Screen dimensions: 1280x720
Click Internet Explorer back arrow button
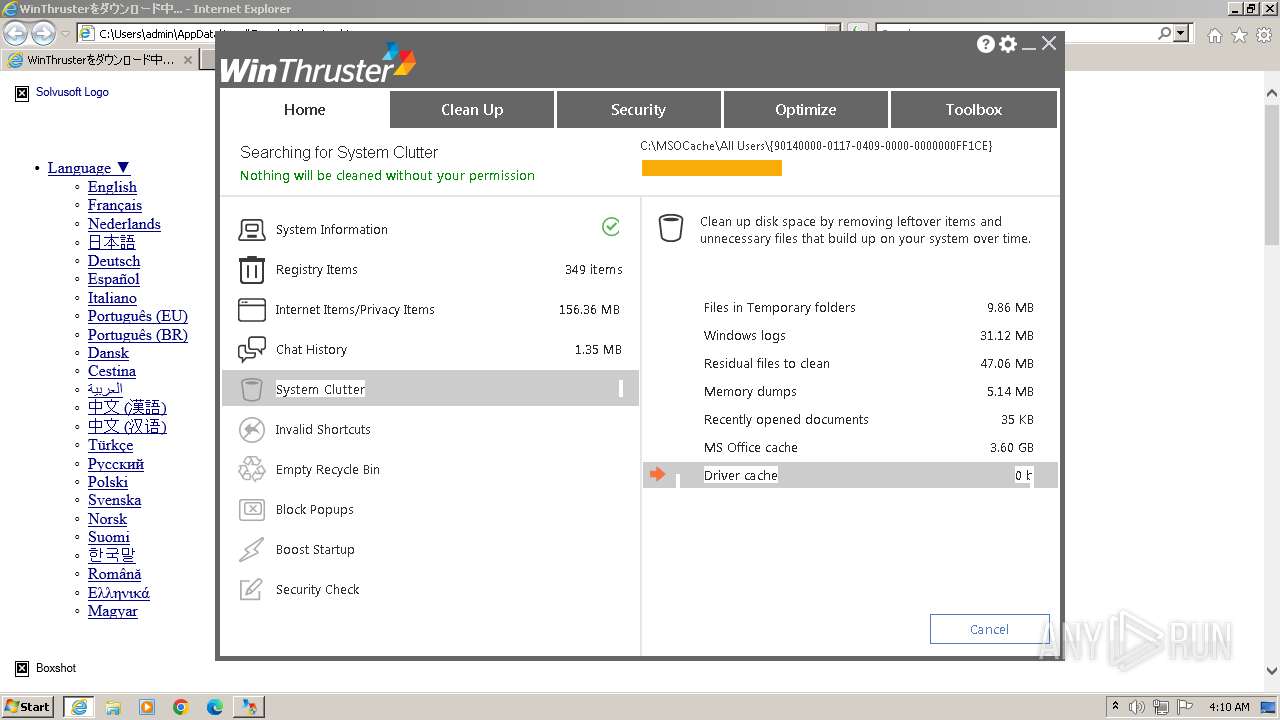[x=15, y=33]
